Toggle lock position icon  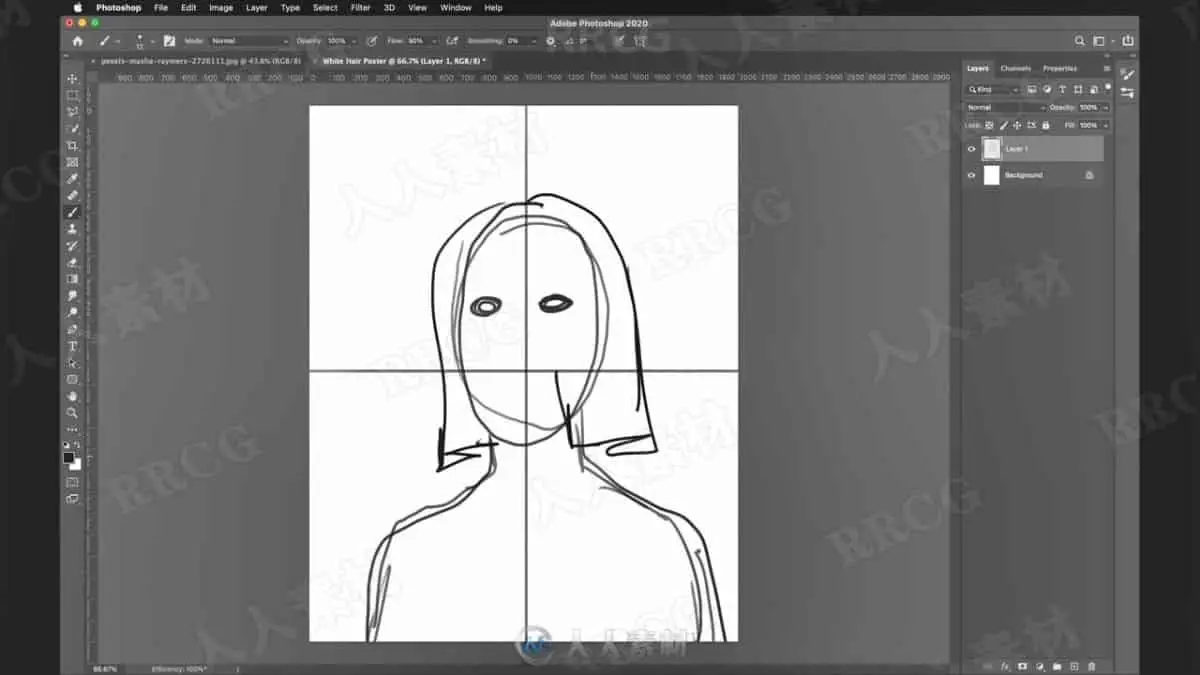click(1017, 125)
